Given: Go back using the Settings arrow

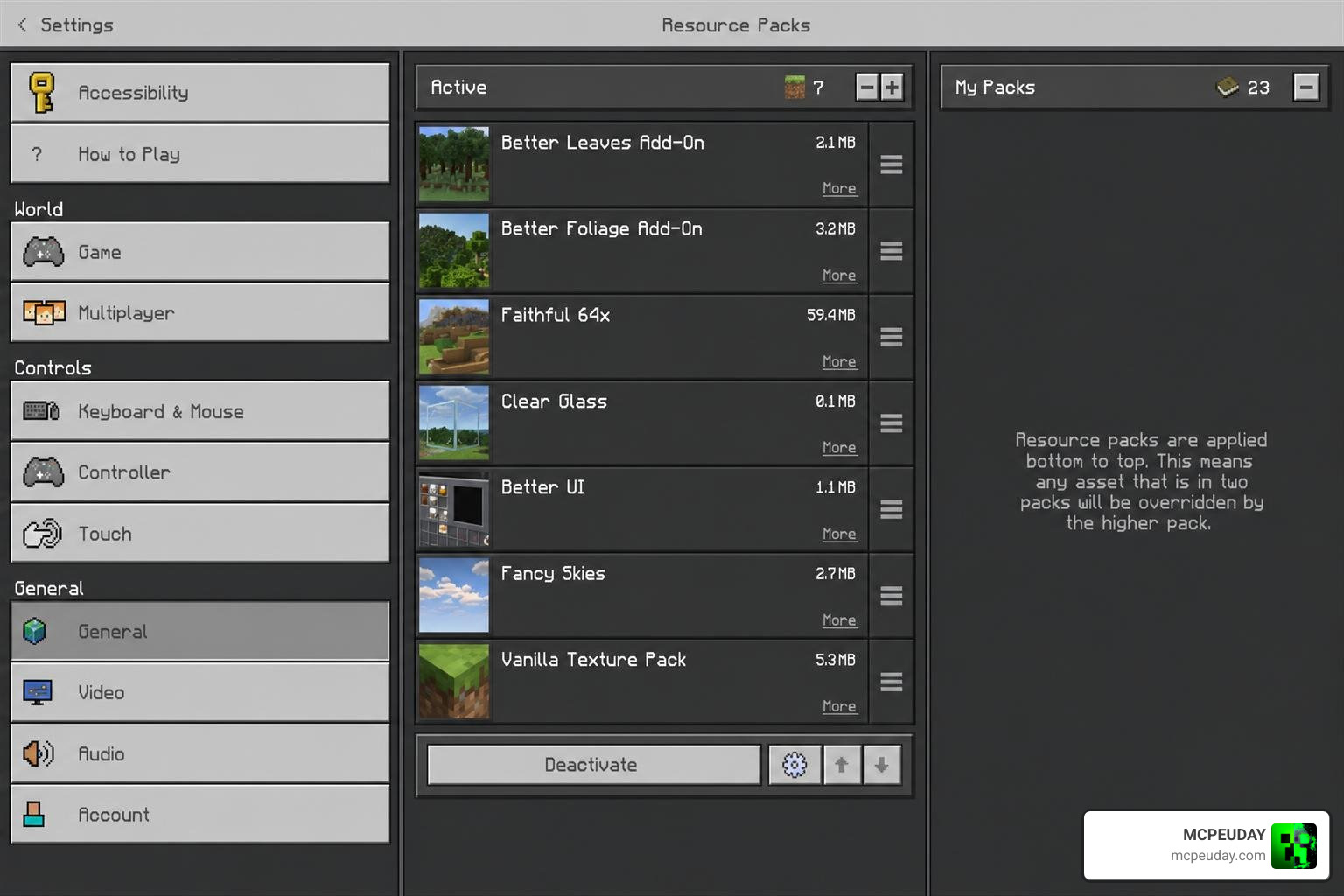Looking at the screenshot, I should click(x=22, y=24).
